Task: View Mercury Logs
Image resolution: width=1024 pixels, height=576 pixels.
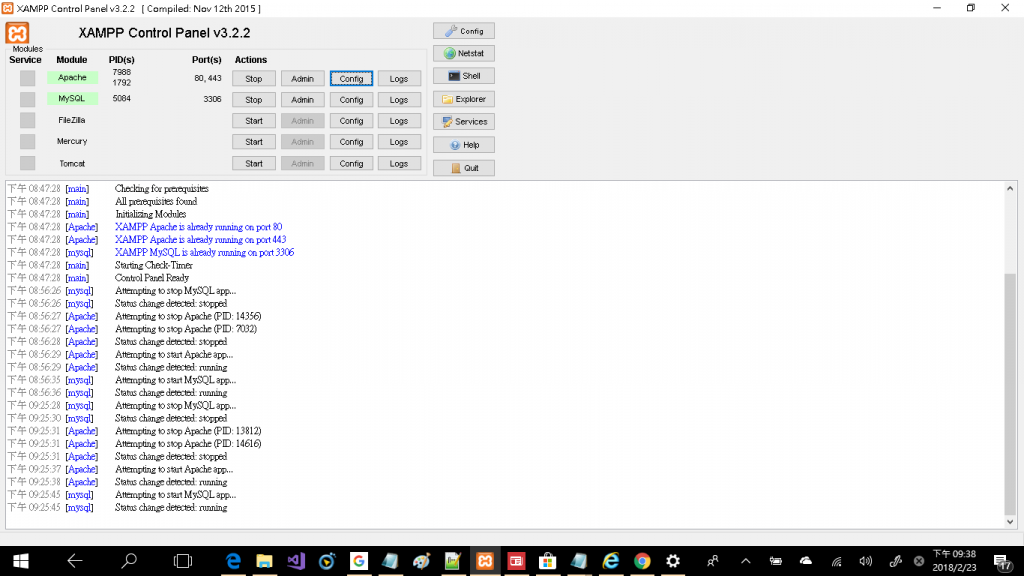Action: pyautogui.click(x=399, y=142)
